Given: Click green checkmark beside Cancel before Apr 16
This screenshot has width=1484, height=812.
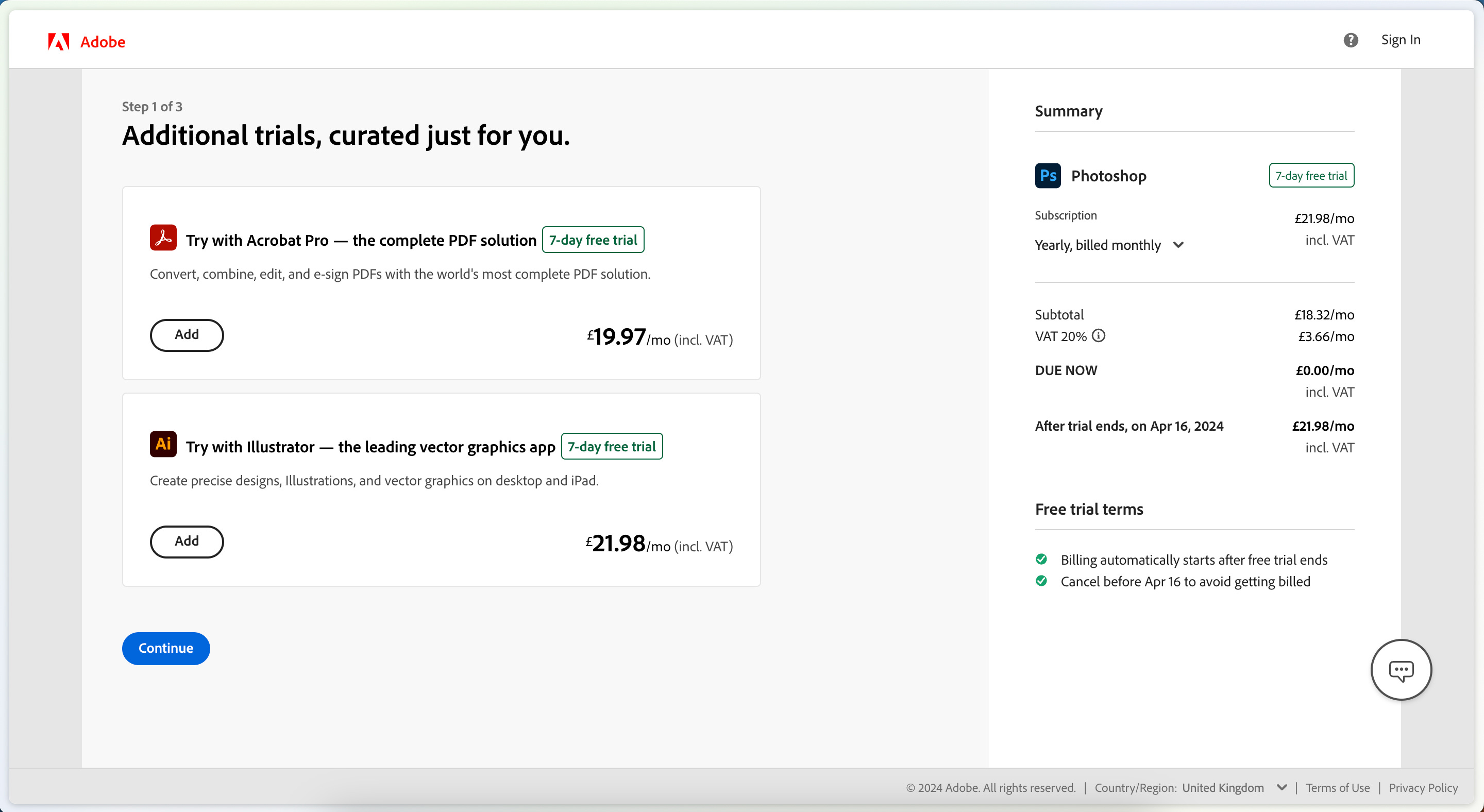Looking at the screenshot, I should coord(1041,581).
